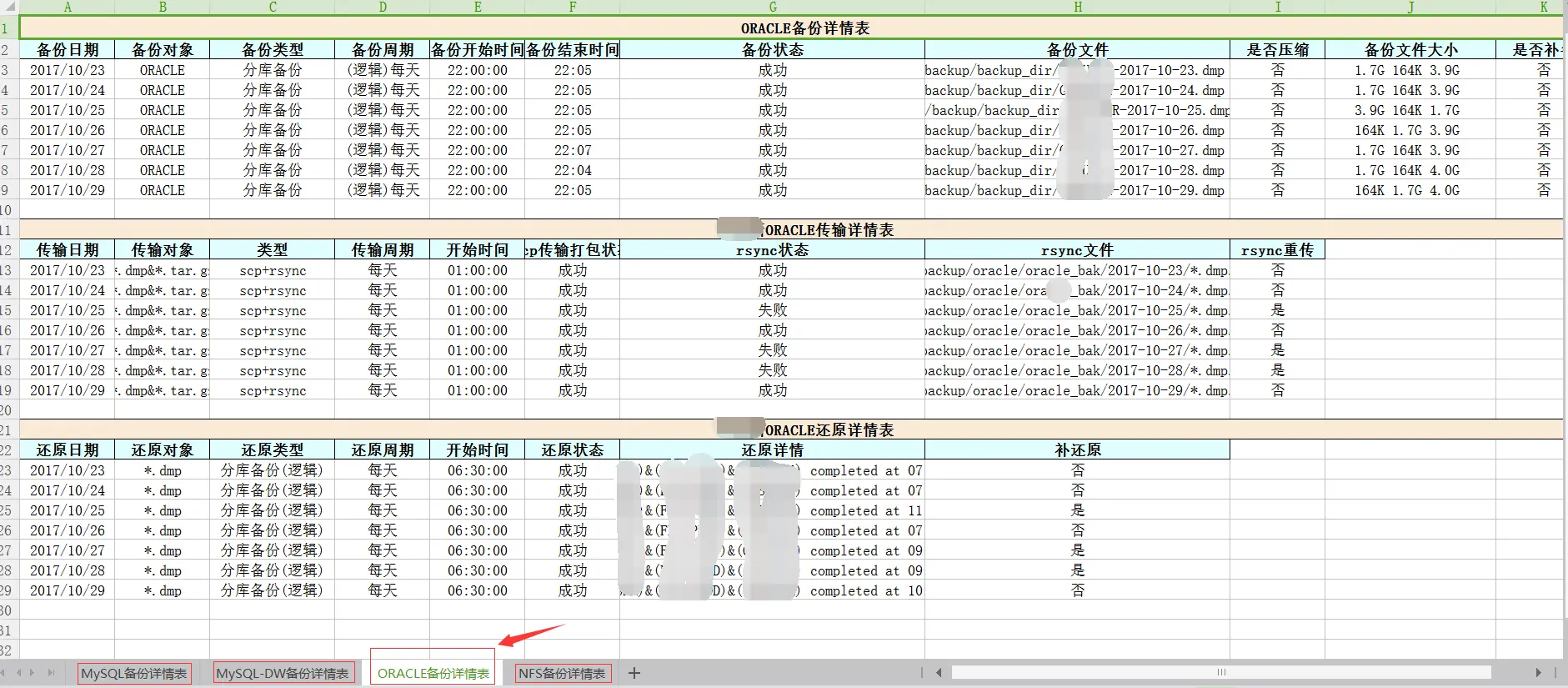Image resolution: width=1568 pixels, height=688 pixels.
Task: Click the 传输日期 header cell
Action: 68,249
